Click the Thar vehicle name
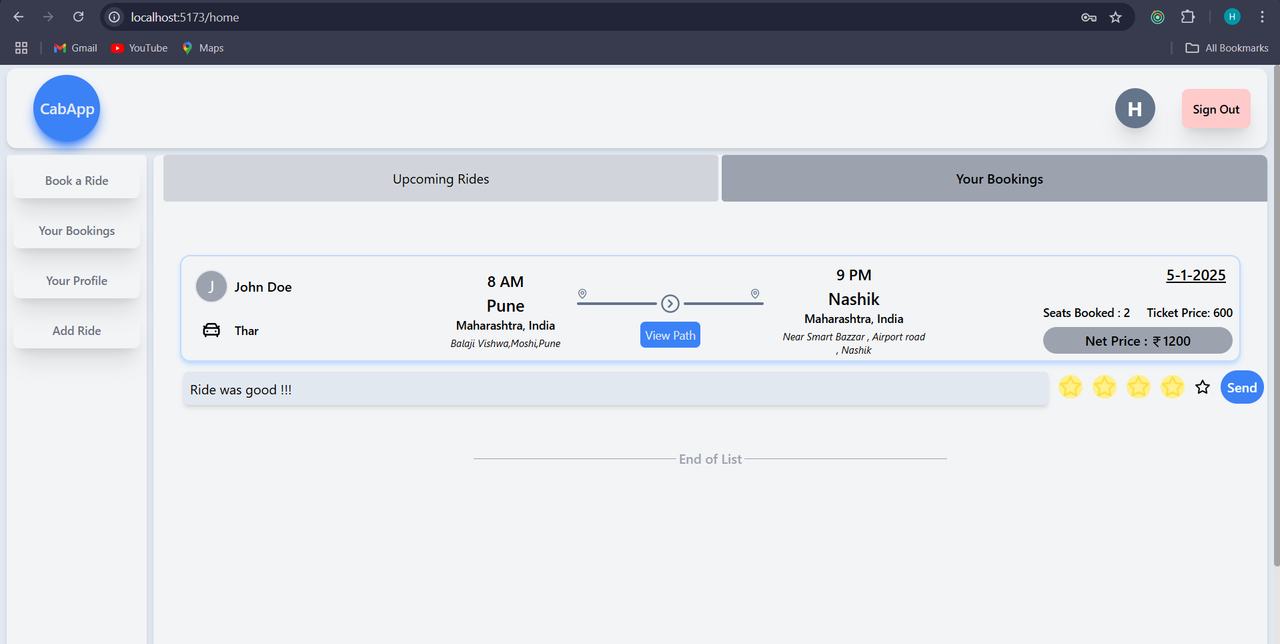The image size is (1280, 644). [246, 330]
